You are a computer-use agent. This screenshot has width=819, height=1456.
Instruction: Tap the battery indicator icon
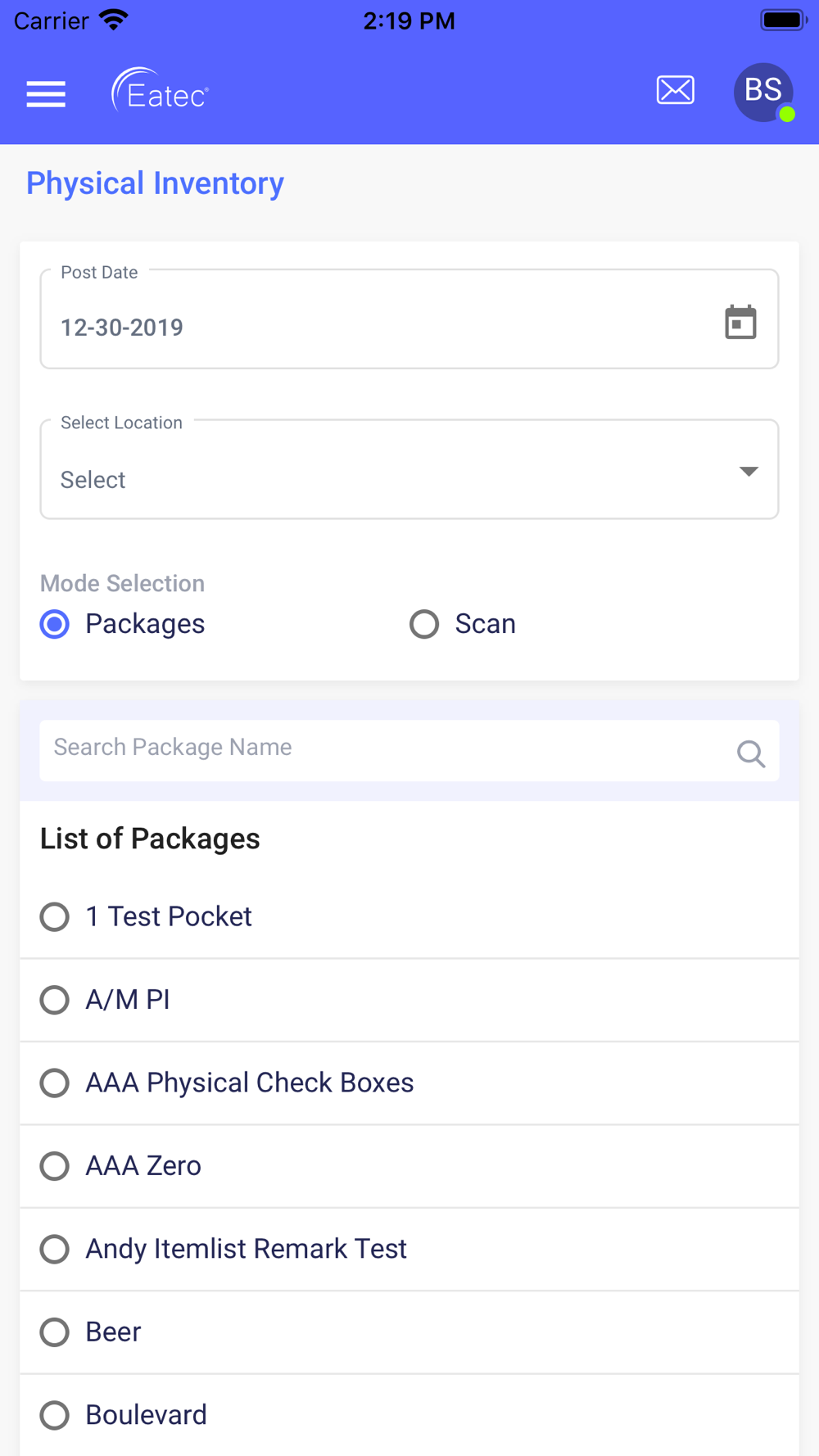click(x=783, y=20)
